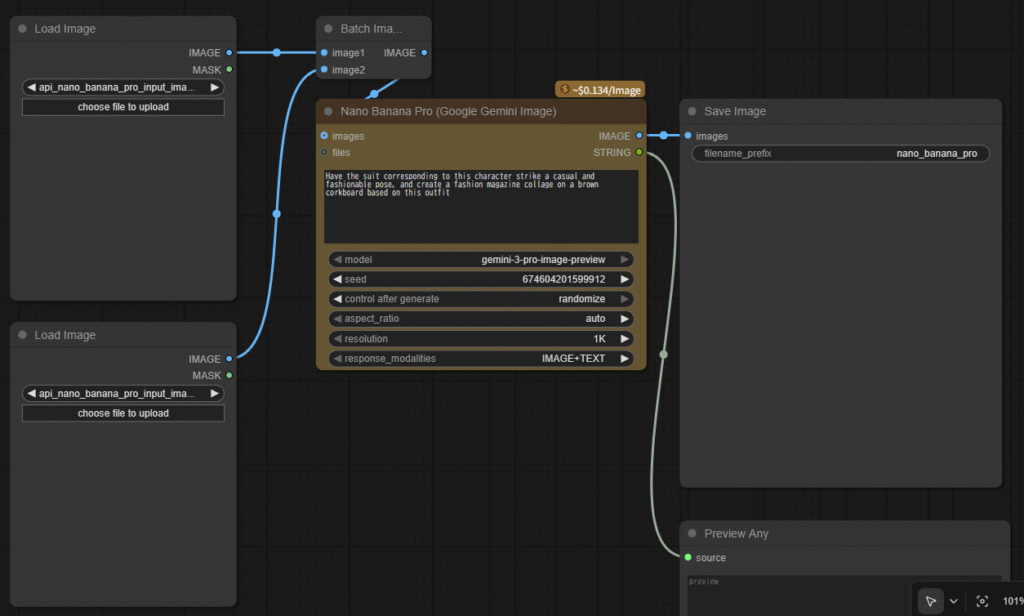This screenshot has height=616, width=1024.
Task: Click the Preview Any source input port
Action: [688, 557]
